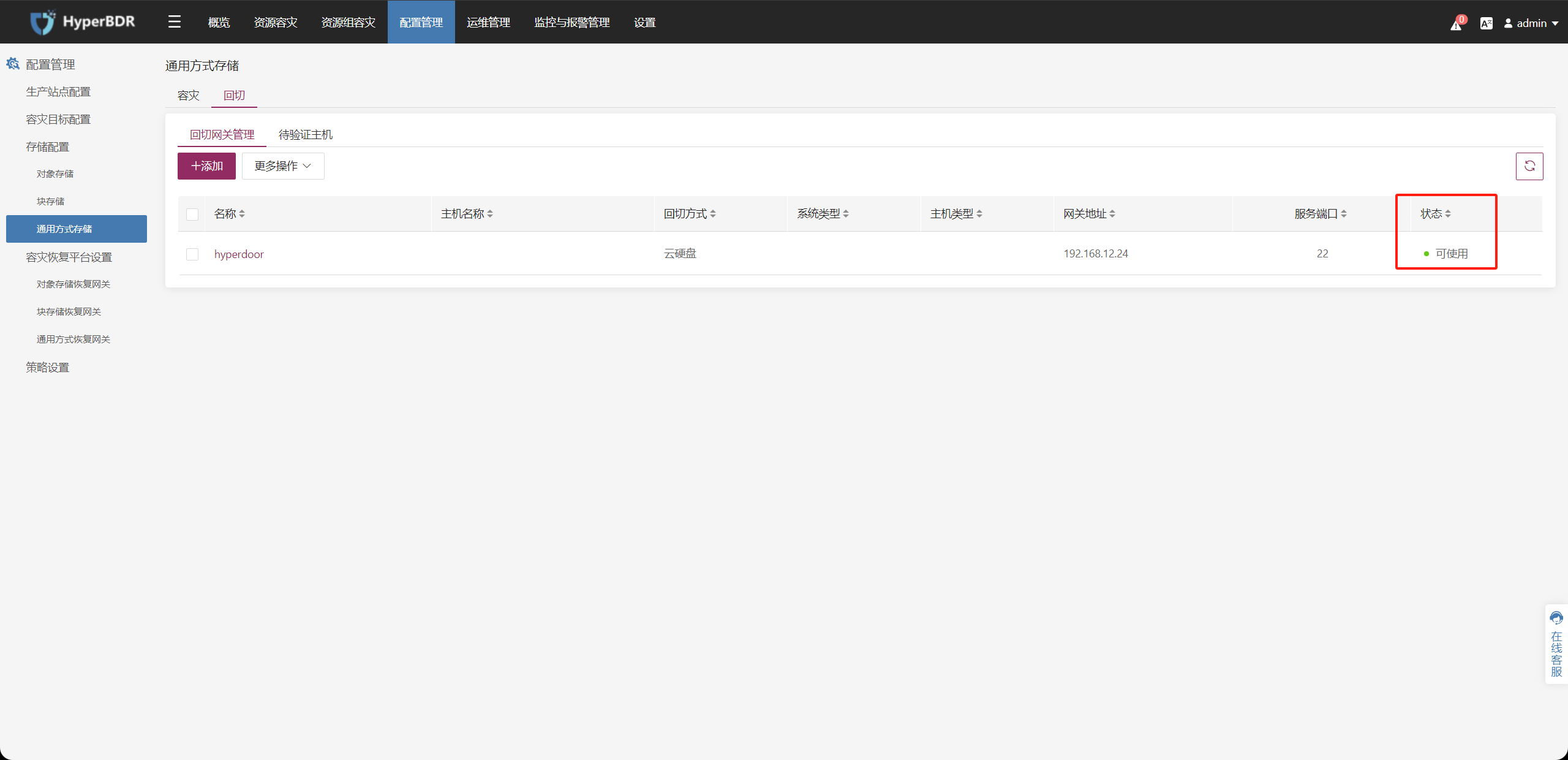Sort by 主机类型 column
This screenshot has width=1568, height=760.
(979, 214)
